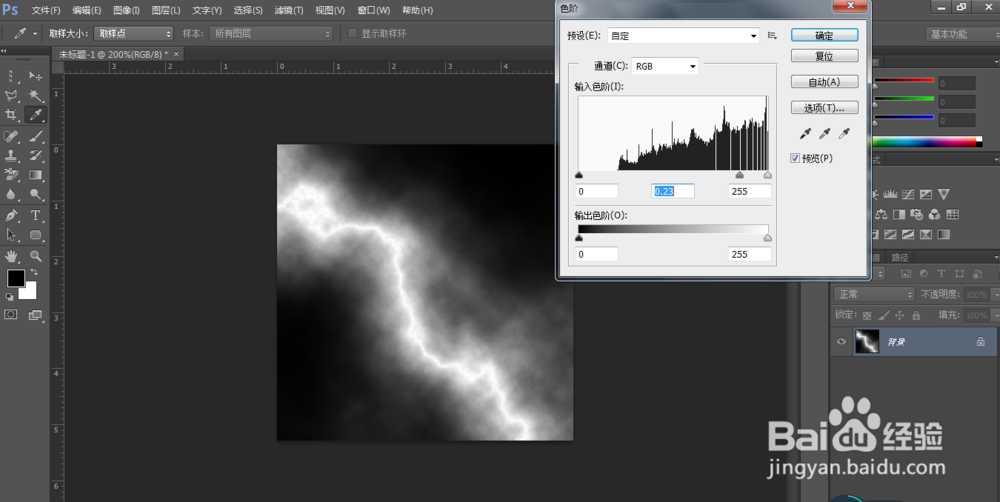Enable the show sampling ring checkbox
The image size is (1000, 502).
(x=352, y=34)
